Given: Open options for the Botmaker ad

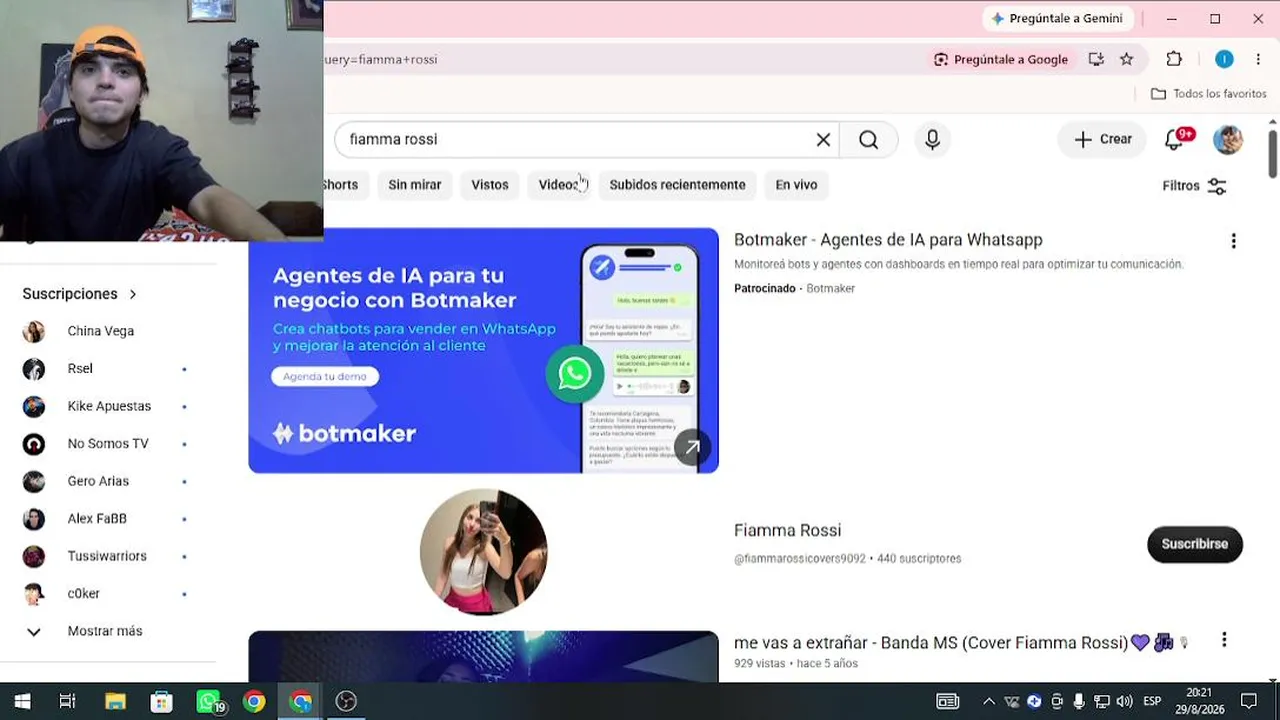Looking at the screenshot, I should pyautogui.click(x=1233, y=241).
